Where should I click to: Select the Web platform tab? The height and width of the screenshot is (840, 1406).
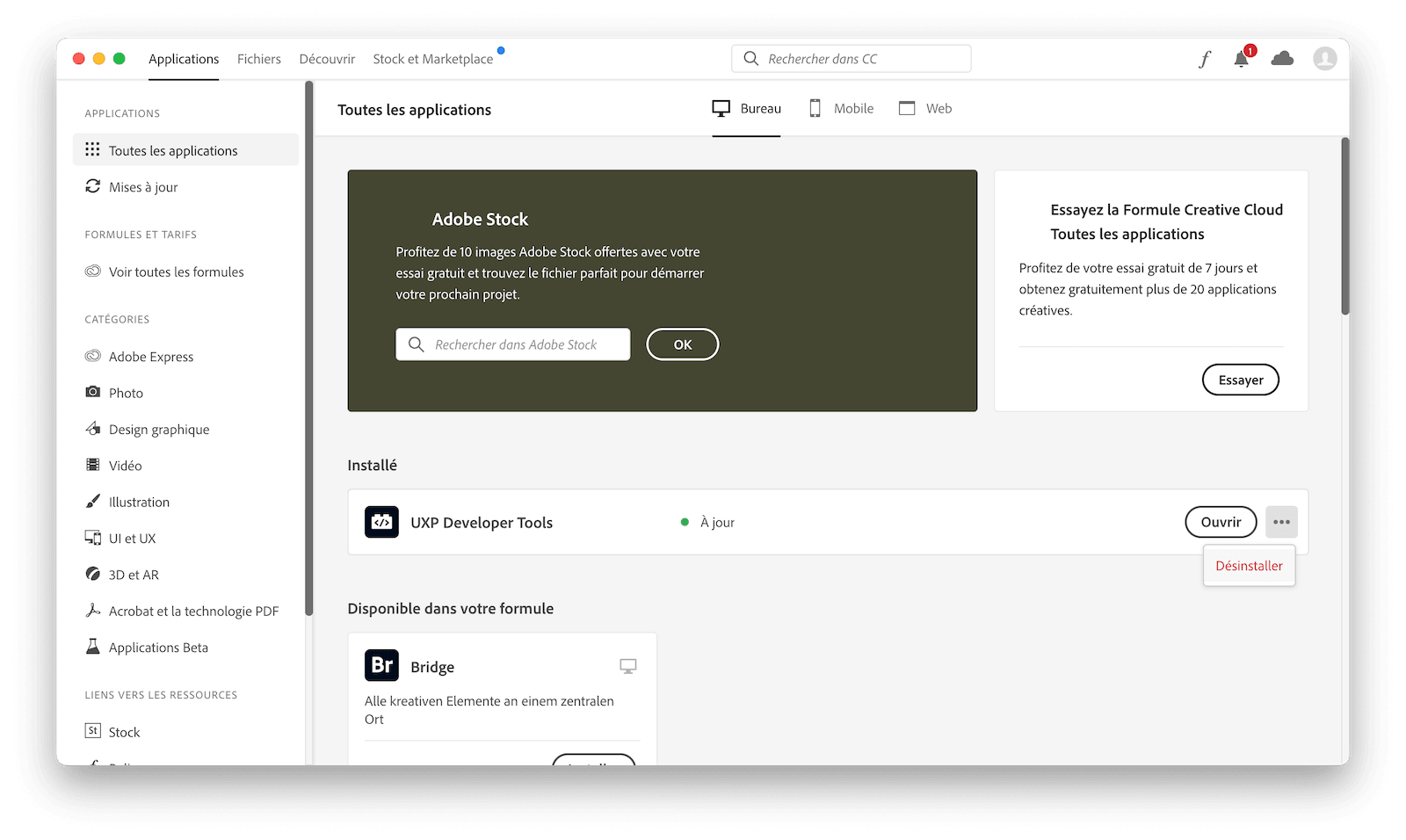point(925,109)
